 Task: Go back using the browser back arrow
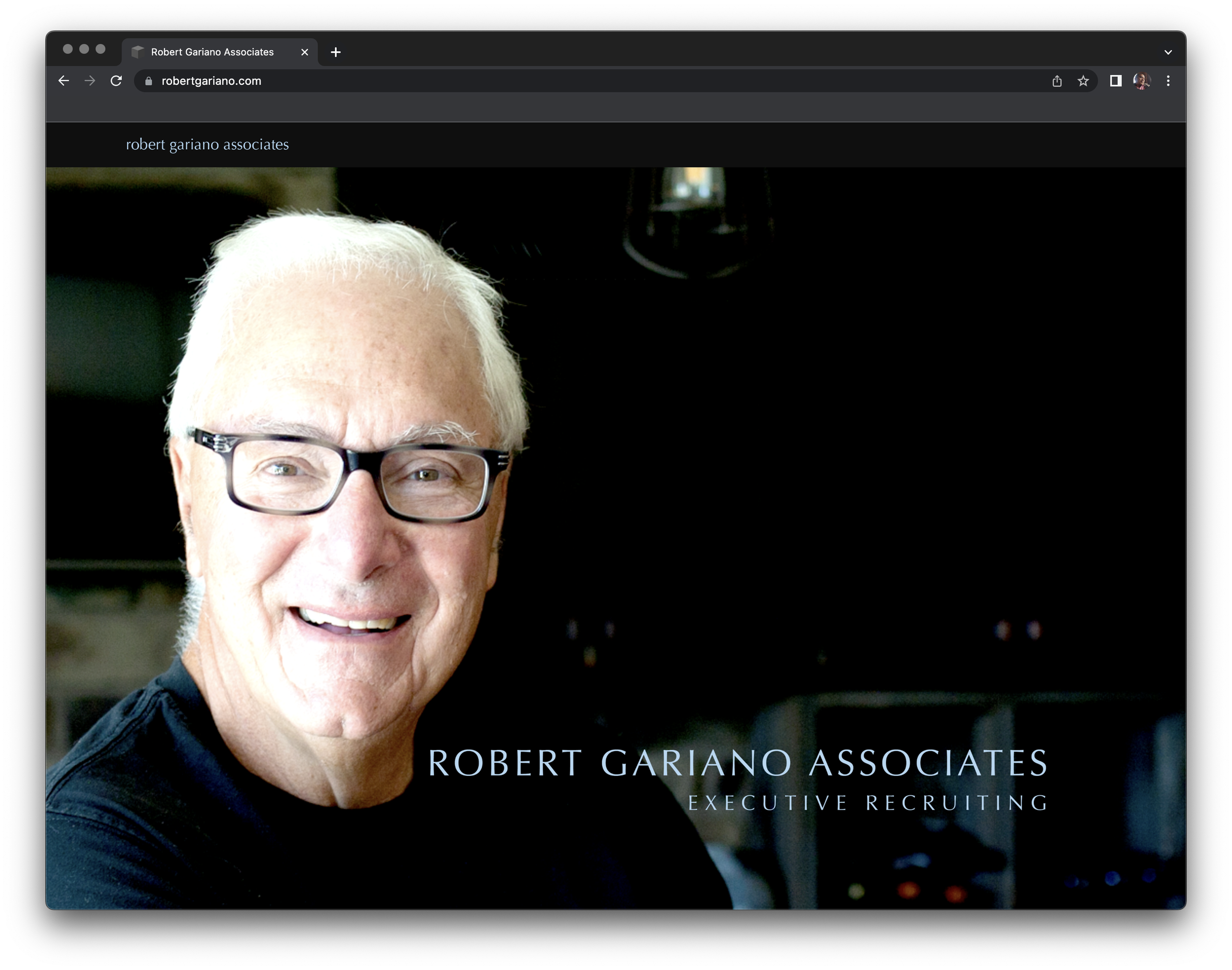(x=64, y=81)
